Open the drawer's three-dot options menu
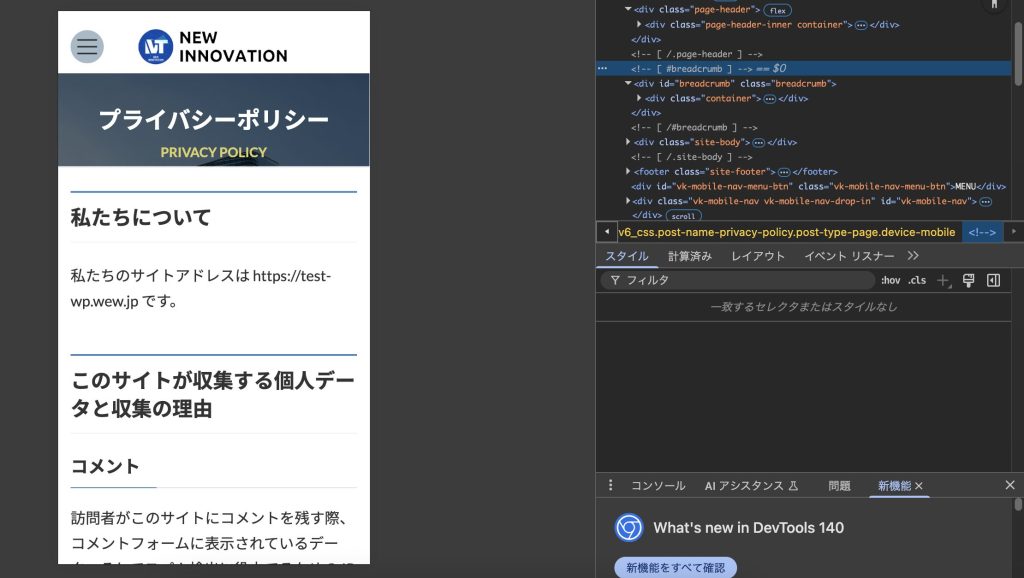This screenshot has height=578, width=1024. click(610, 485)
